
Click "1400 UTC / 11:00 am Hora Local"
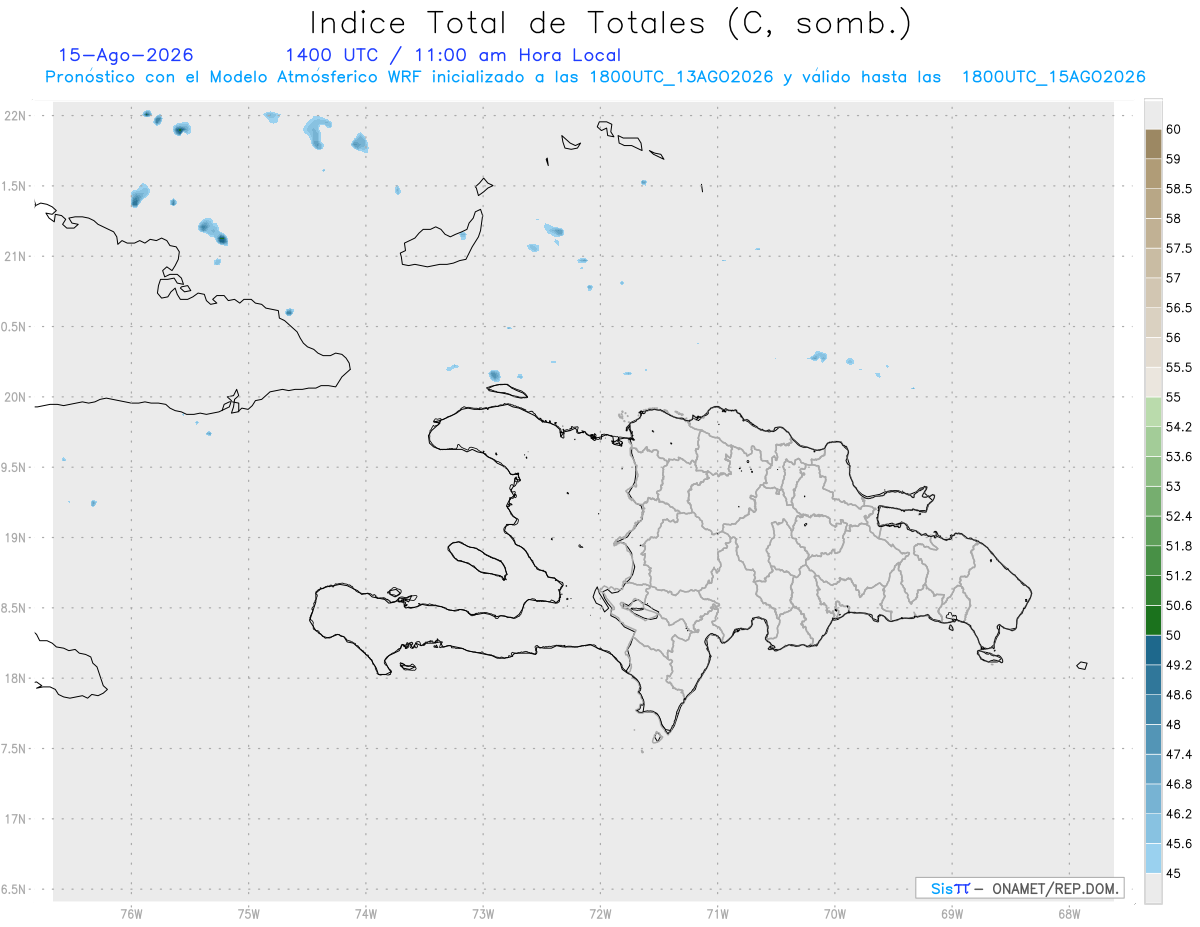click(453, 55)
